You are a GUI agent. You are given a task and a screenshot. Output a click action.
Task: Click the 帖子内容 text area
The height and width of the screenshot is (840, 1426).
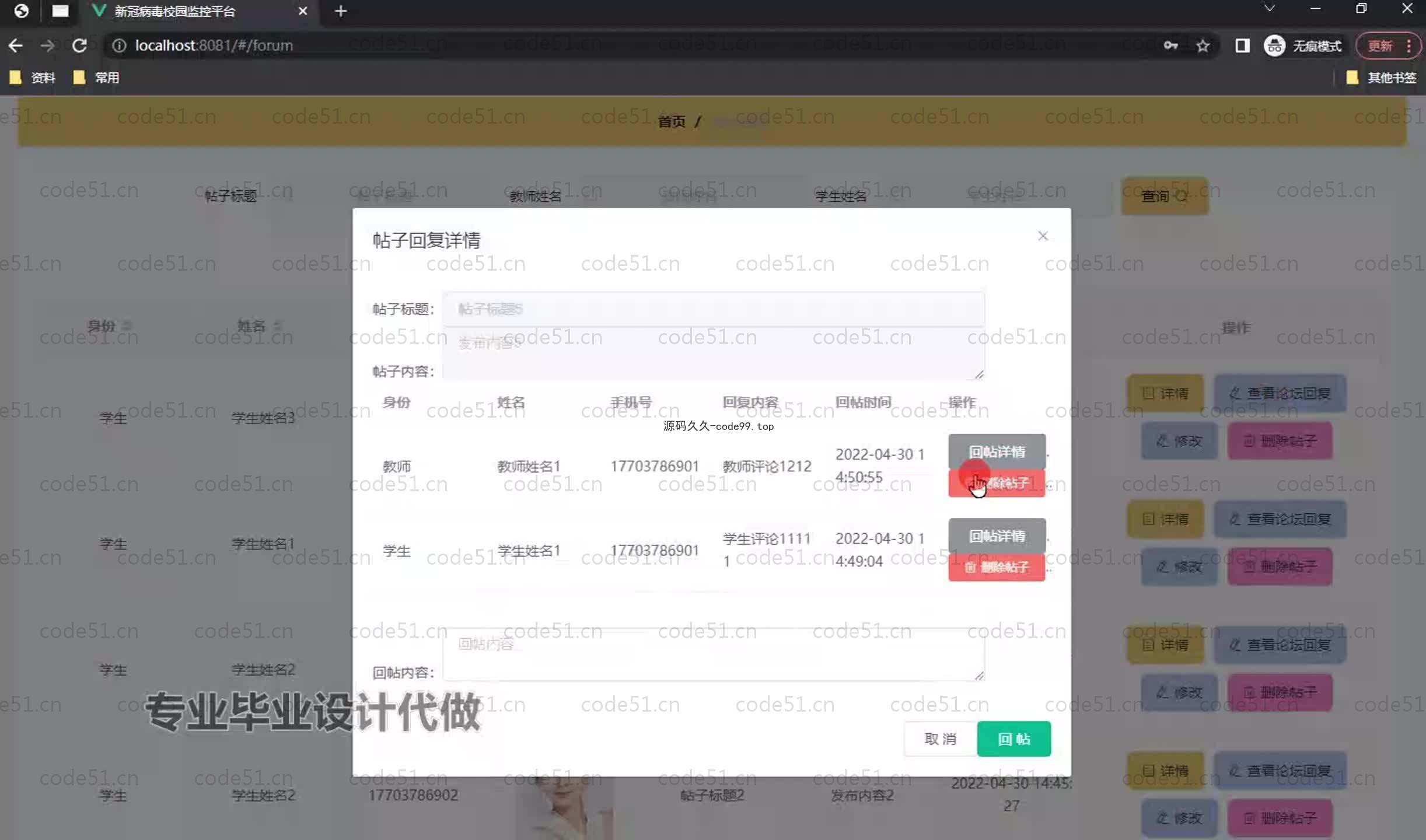[x=713, y=353]
